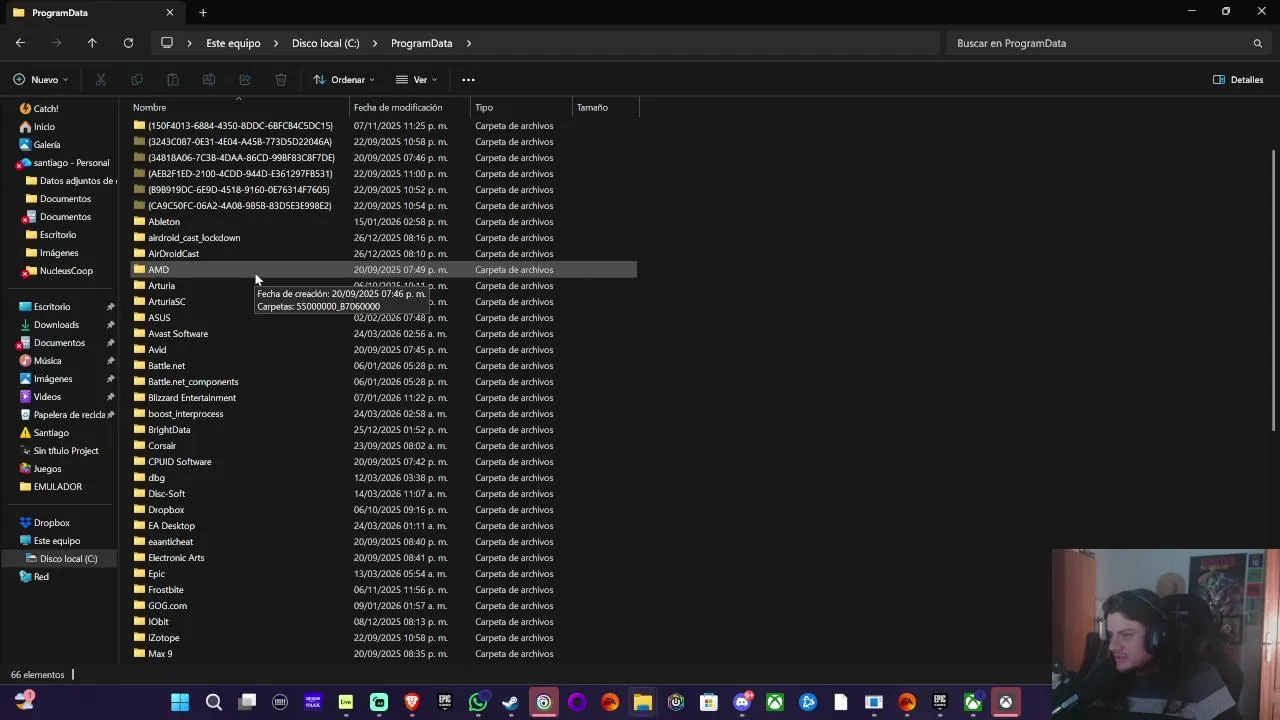Open a new tab with plus button

(x=203, y=12)
